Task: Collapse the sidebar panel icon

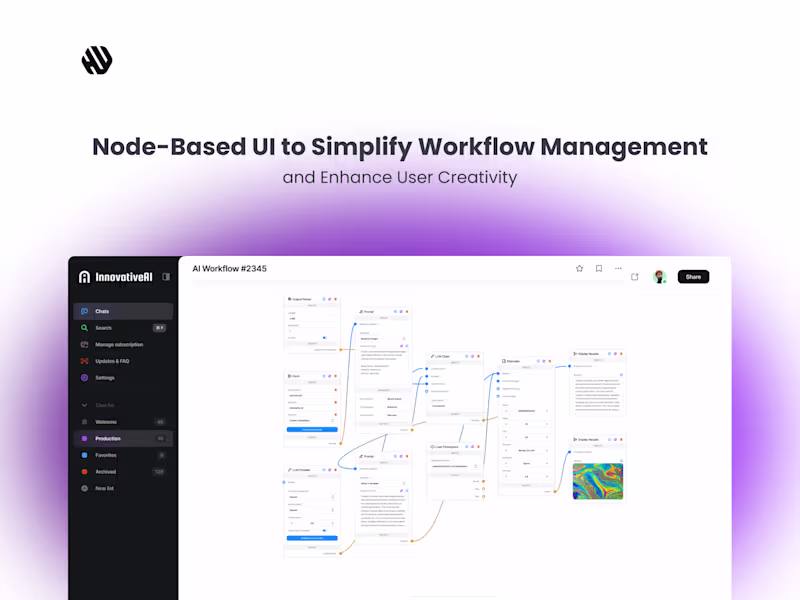Action: pos(166,277)
